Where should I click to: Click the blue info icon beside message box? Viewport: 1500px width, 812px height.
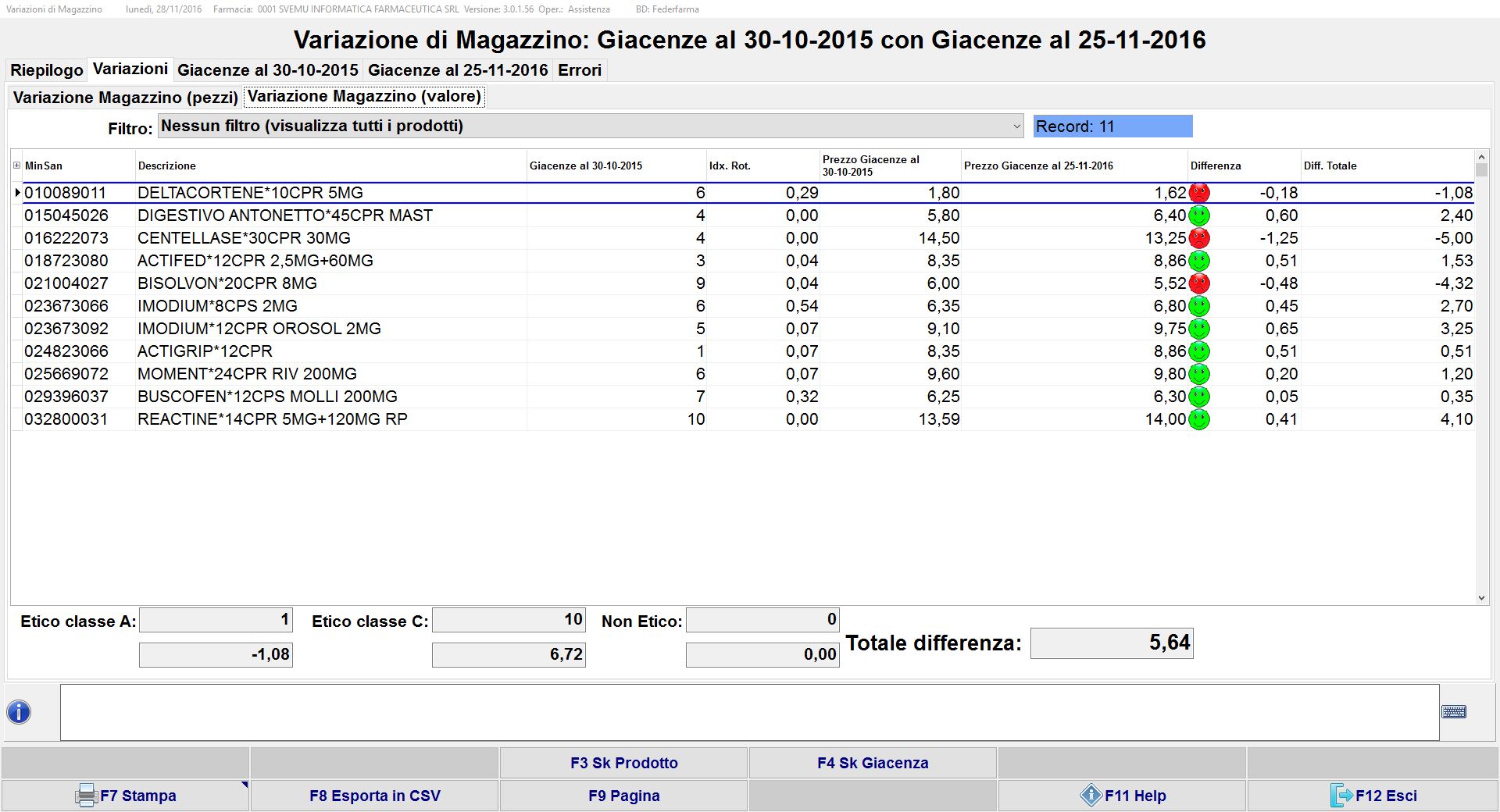[19, 712]
